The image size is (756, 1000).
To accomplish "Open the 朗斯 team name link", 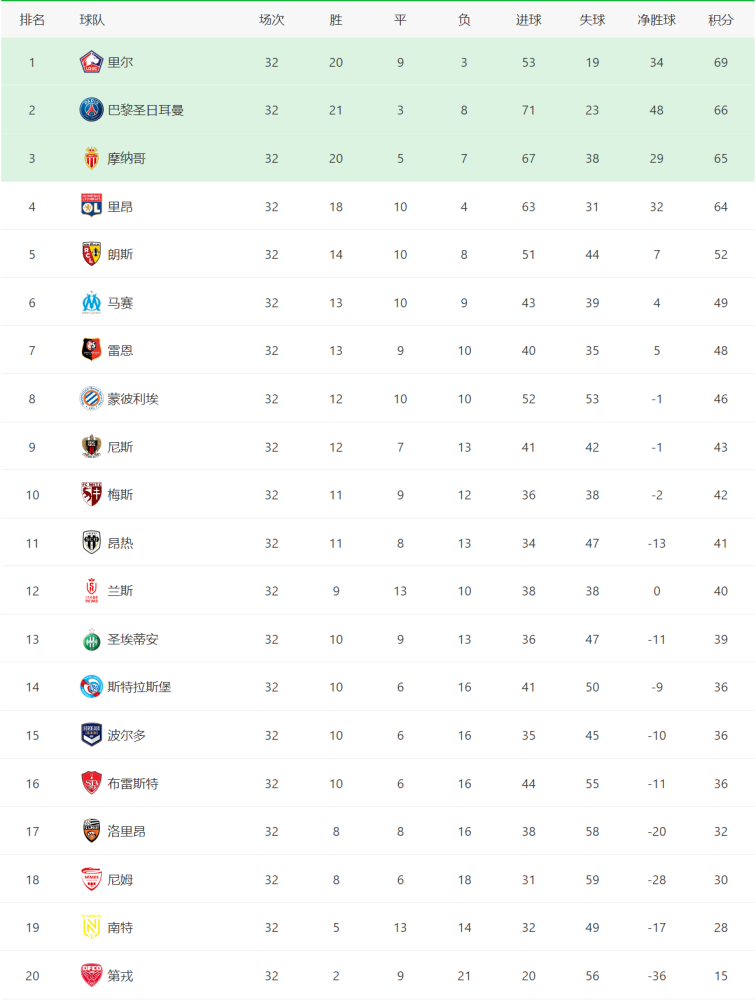I will [x=120, y=254].
